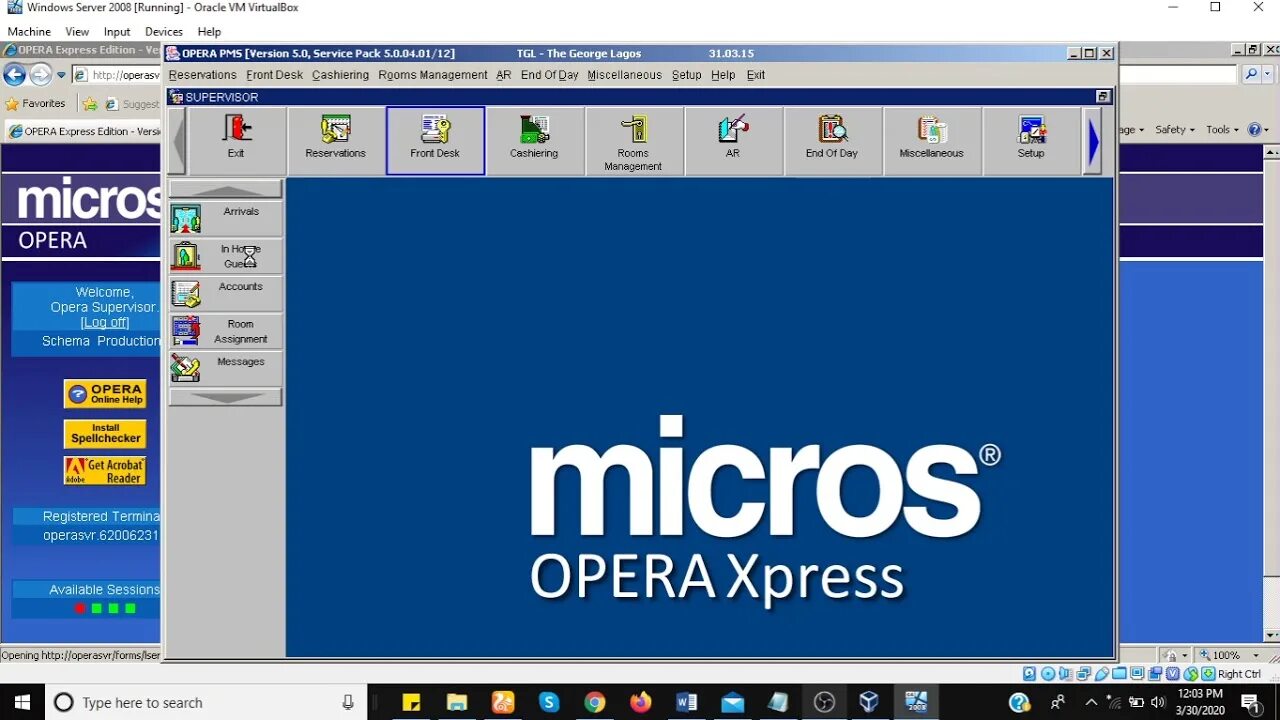1280x720 pixels.
Task: Open the End Of Day menu
Action: [x=549, y=75]
